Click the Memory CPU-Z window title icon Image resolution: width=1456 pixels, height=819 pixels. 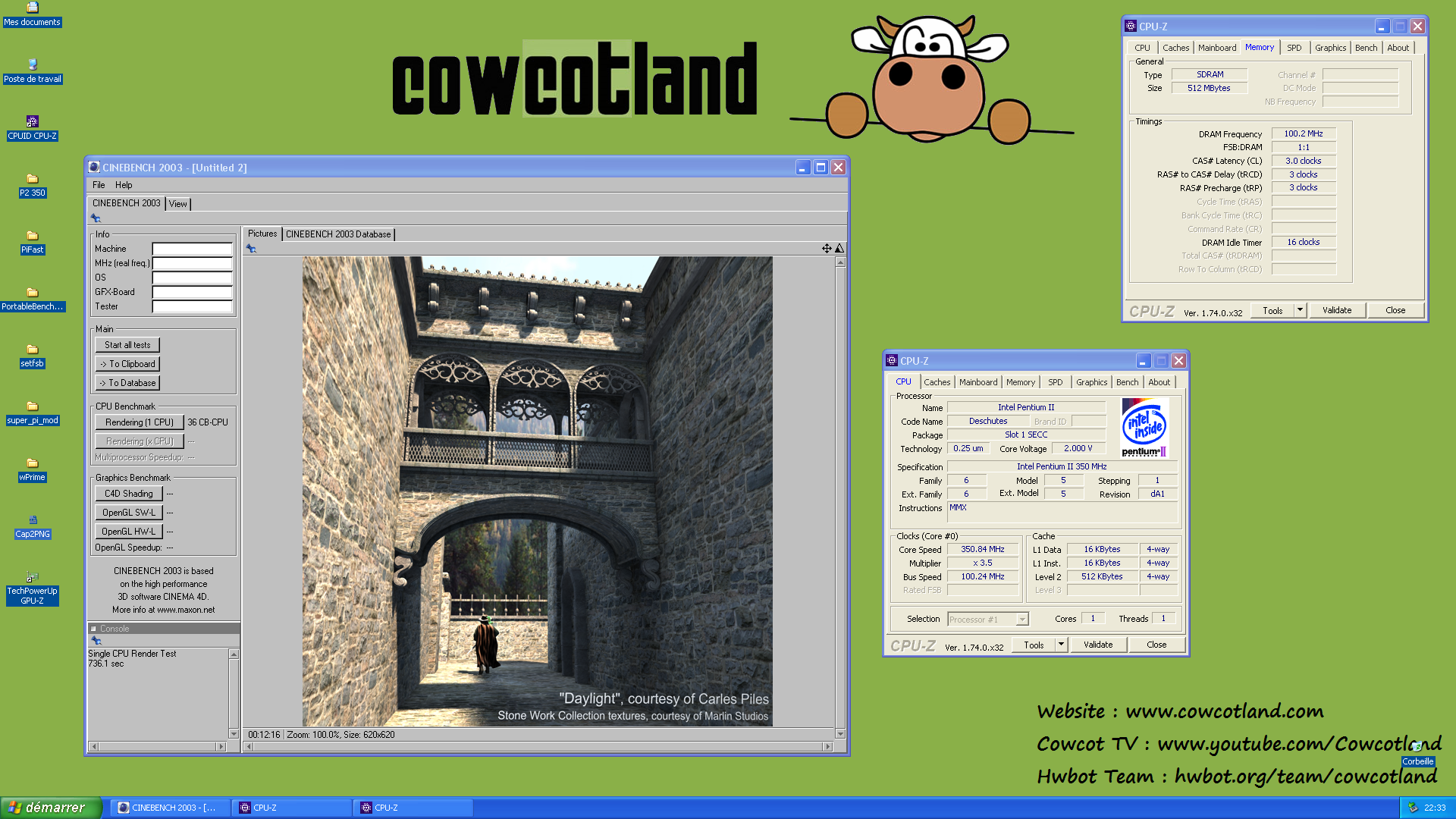point(1131,26)
